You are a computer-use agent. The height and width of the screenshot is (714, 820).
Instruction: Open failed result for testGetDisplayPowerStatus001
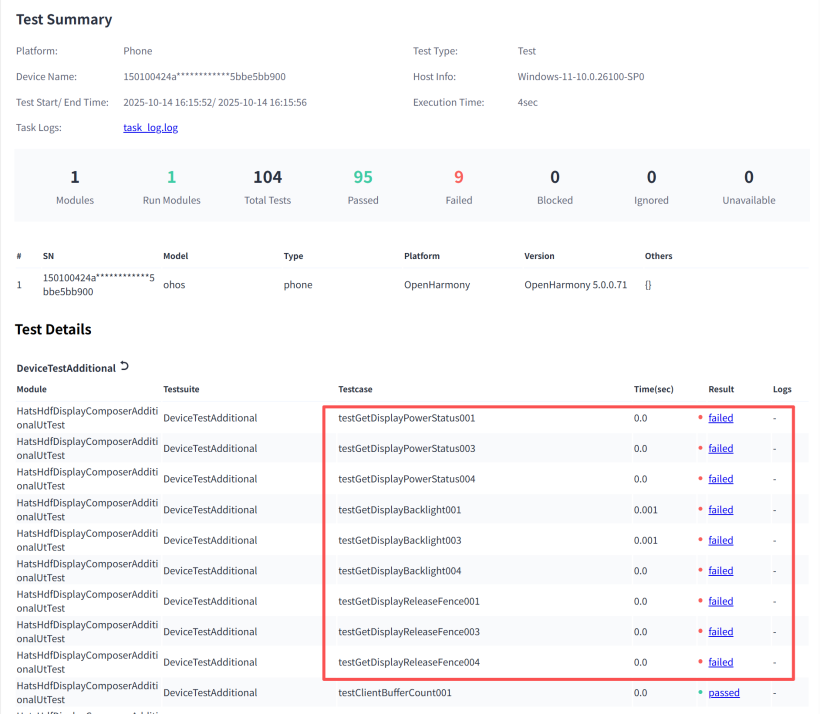click(x=721, y=418)
